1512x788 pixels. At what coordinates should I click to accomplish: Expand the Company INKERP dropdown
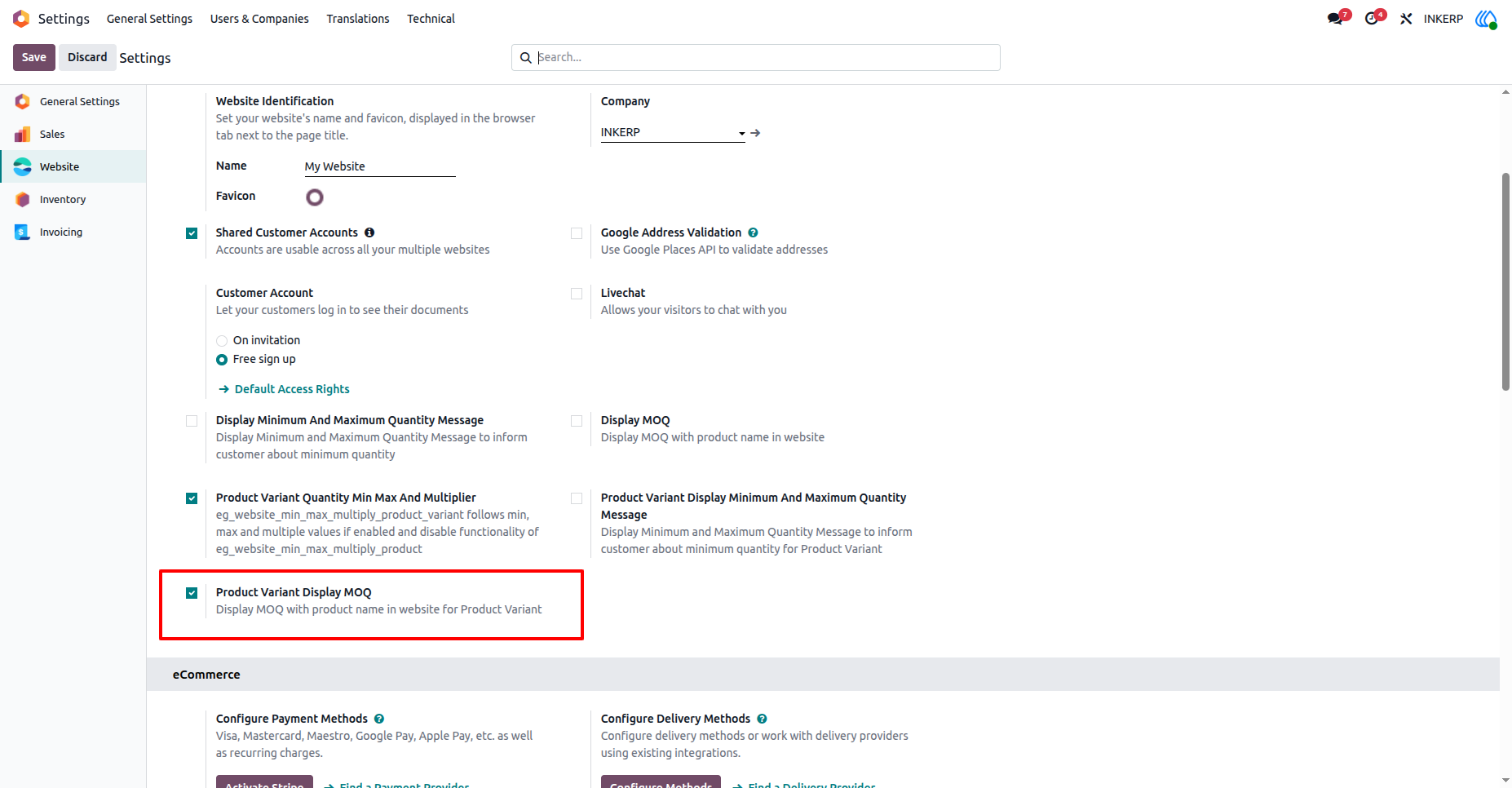673,132
